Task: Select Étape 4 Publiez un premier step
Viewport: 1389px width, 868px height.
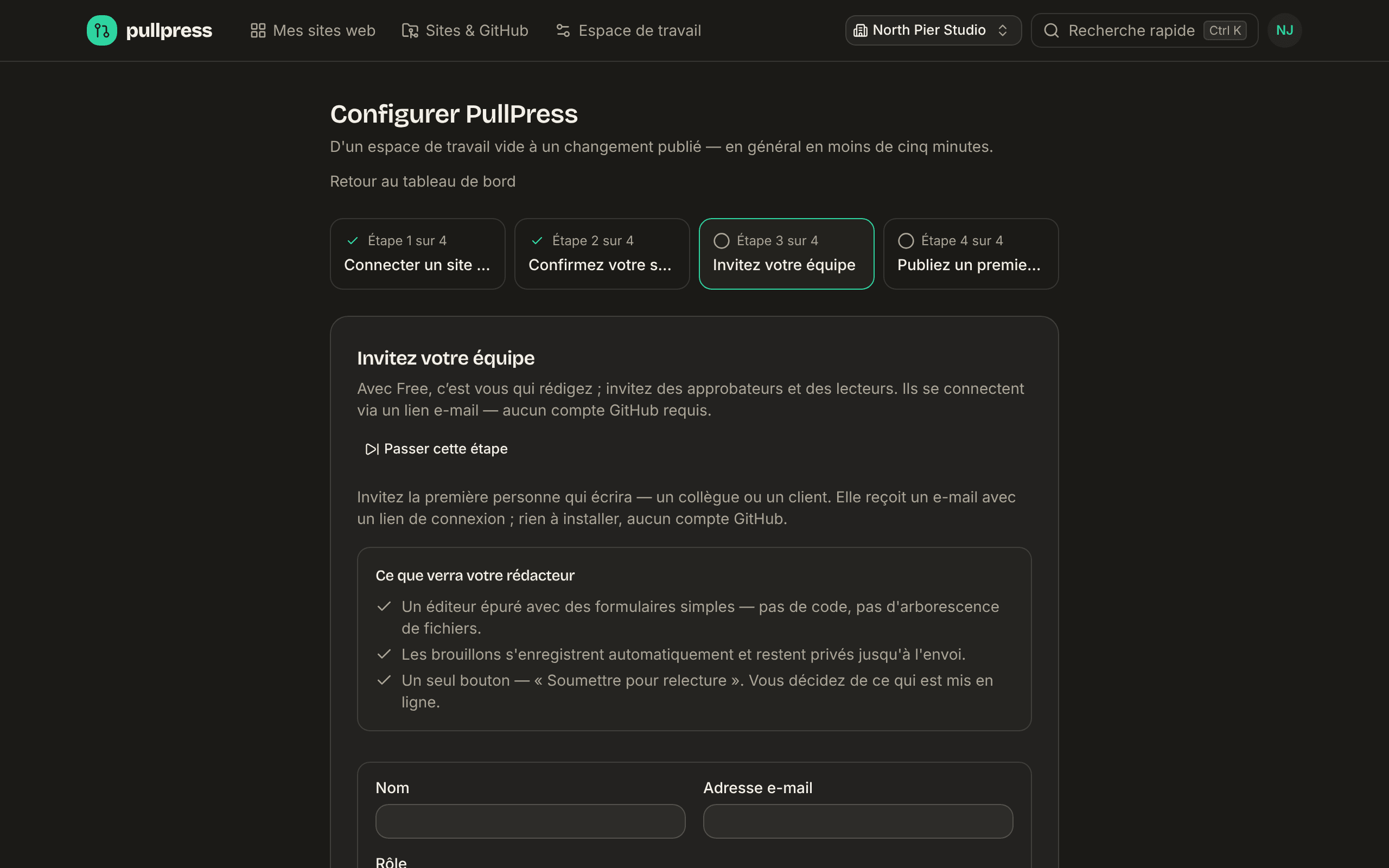Action: (971, 254)
